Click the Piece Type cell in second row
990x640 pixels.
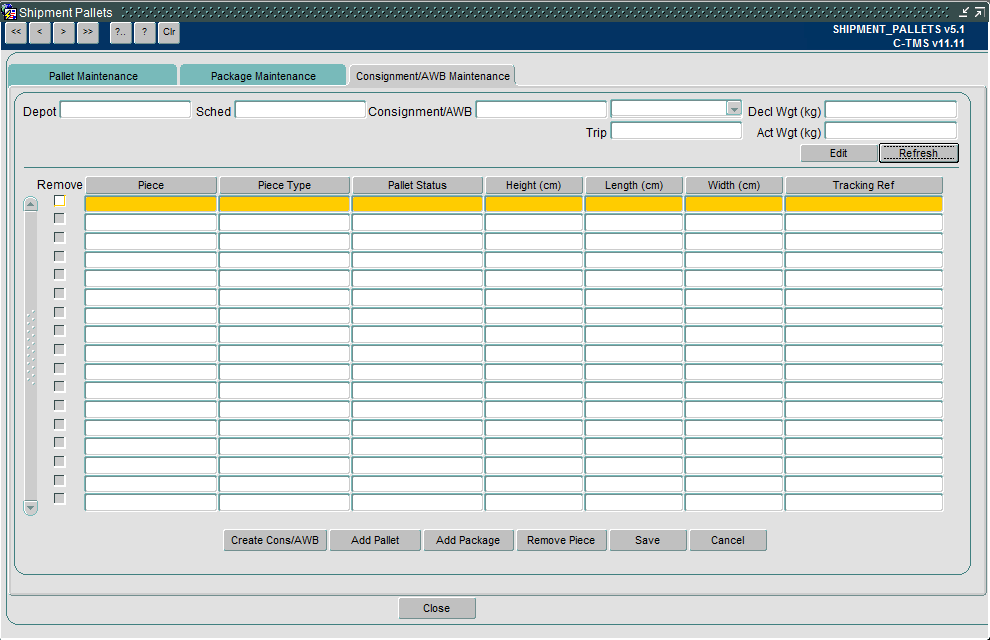284,222
